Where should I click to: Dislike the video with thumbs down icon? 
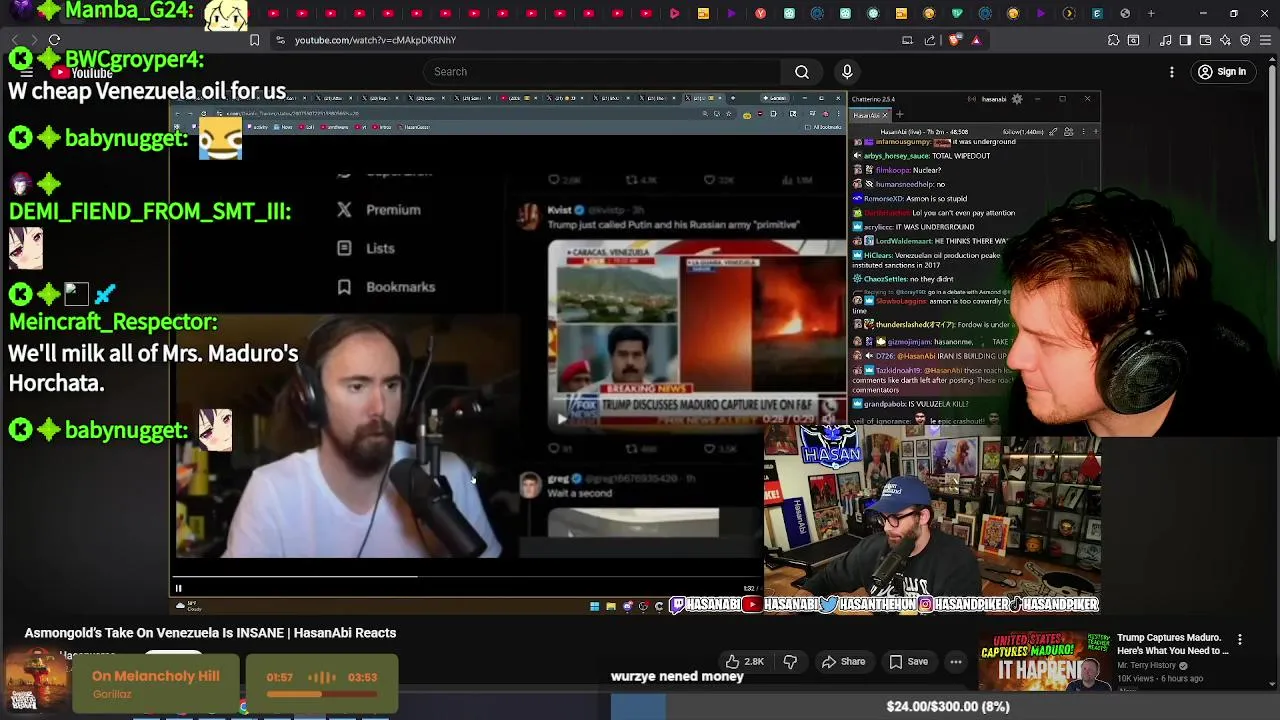(790, 662)
